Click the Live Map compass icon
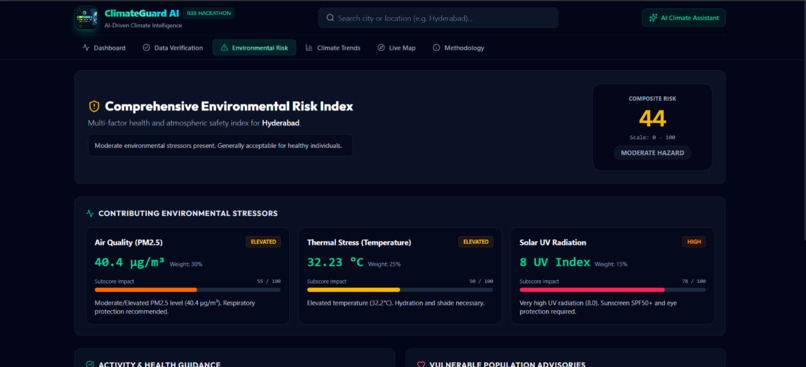Image resolution: width=806 pixels, height=367 pixels. pos(381,48)
